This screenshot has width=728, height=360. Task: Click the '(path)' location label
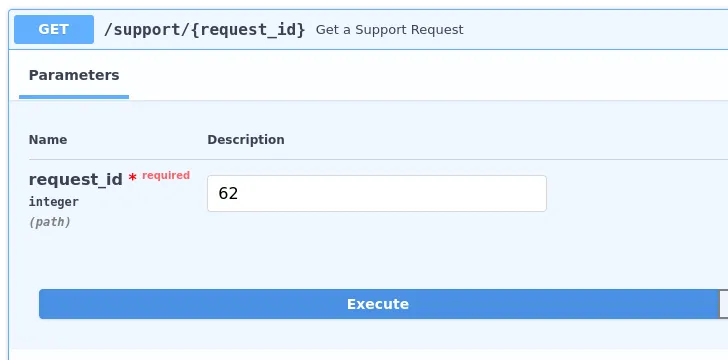click(x=50, y=222)
